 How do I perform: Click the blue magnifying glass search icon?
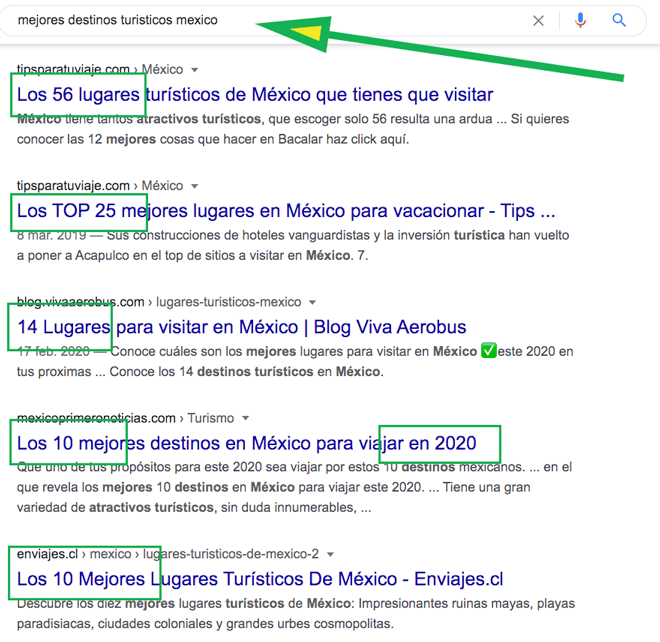pyautogui.click(x=619, y=20)
